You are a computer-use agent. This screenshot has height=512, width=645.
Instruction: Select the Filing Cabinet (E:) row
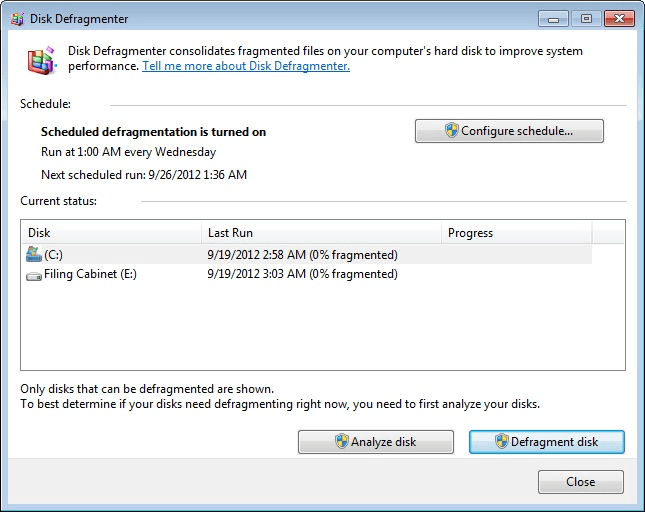coord(306,274)
